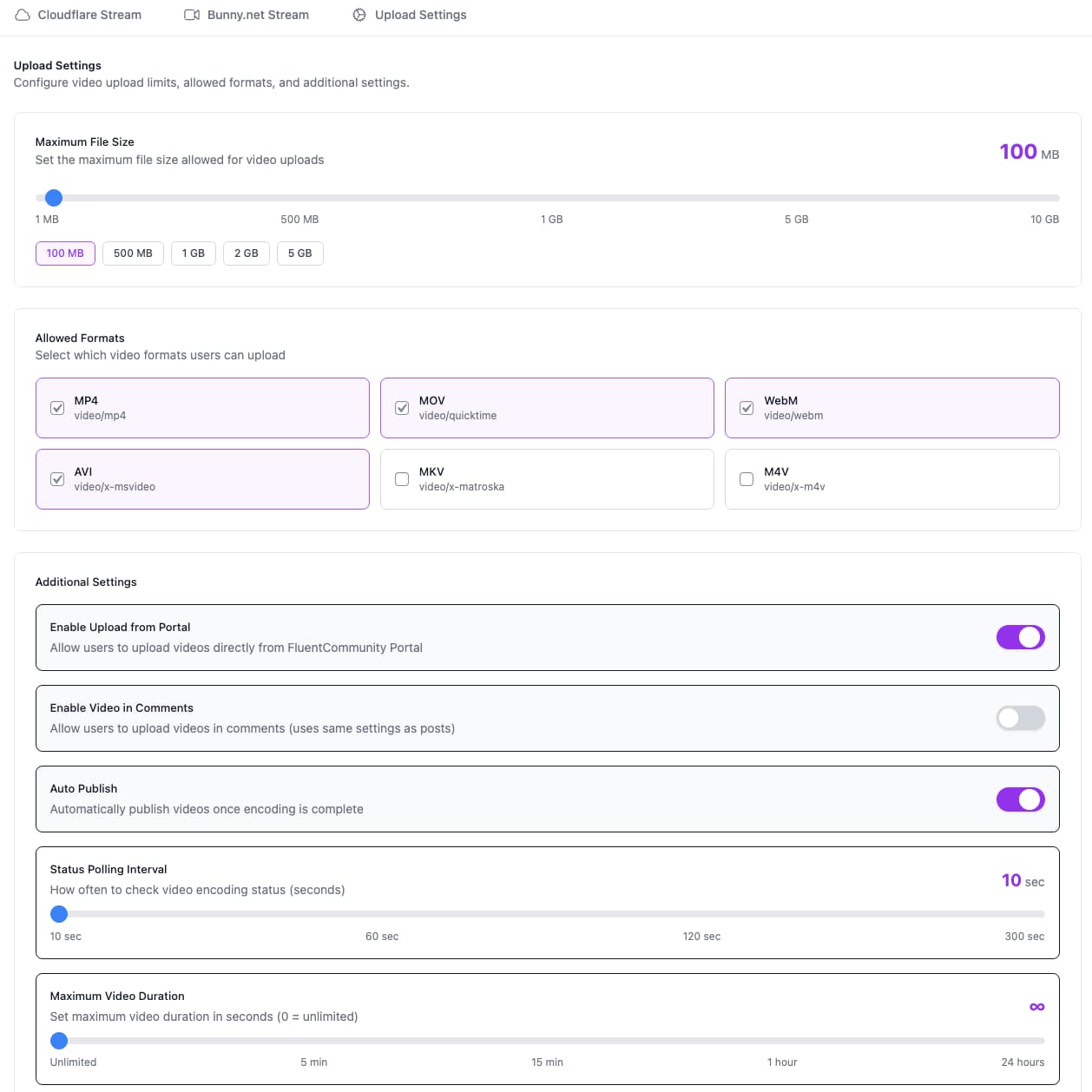Enable the MKV matroska format
The image size is (1092, 1092).
tap(402, 479)
